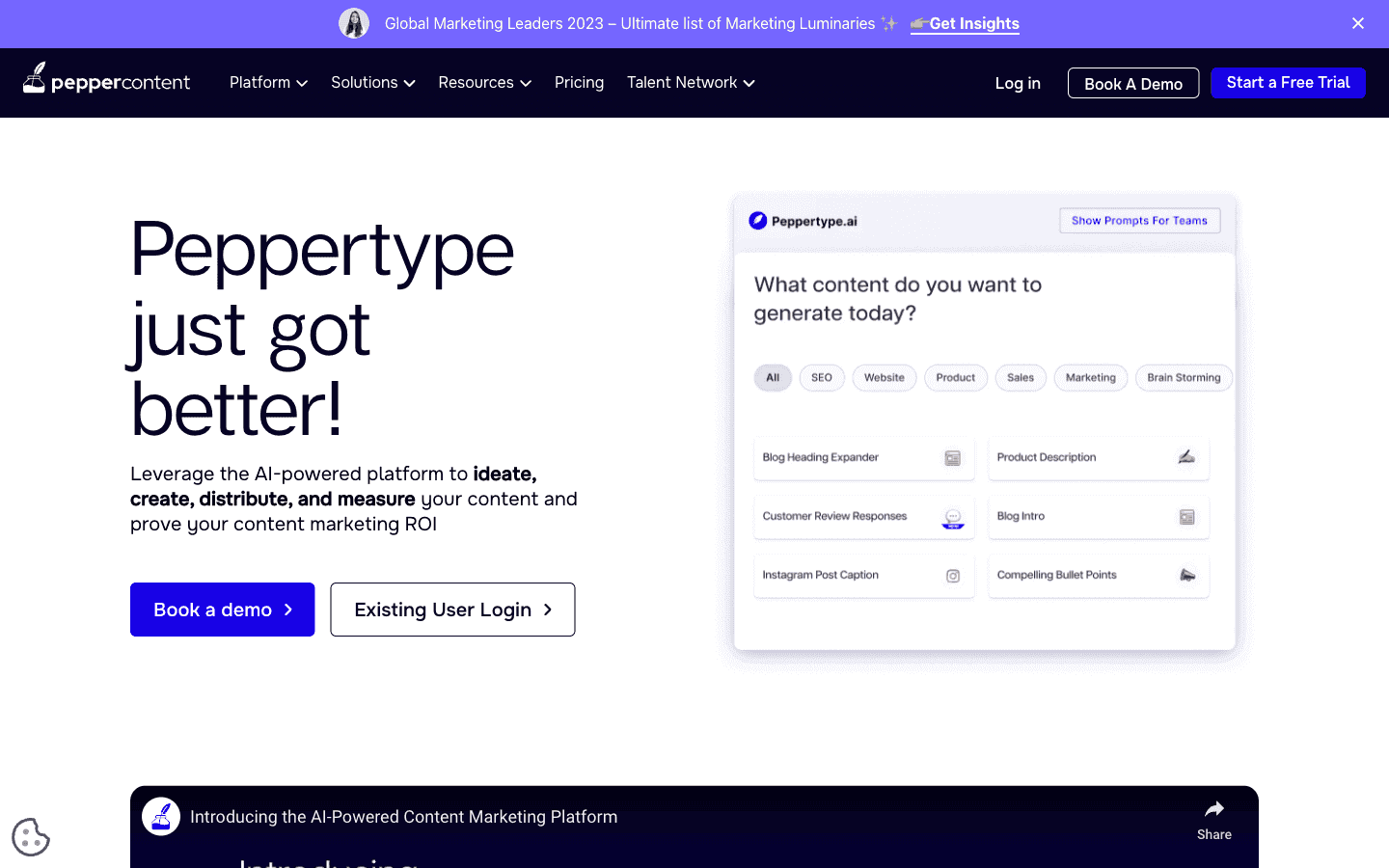Click the Peppertype.ai logo in the mockup card

coord(803,220)
